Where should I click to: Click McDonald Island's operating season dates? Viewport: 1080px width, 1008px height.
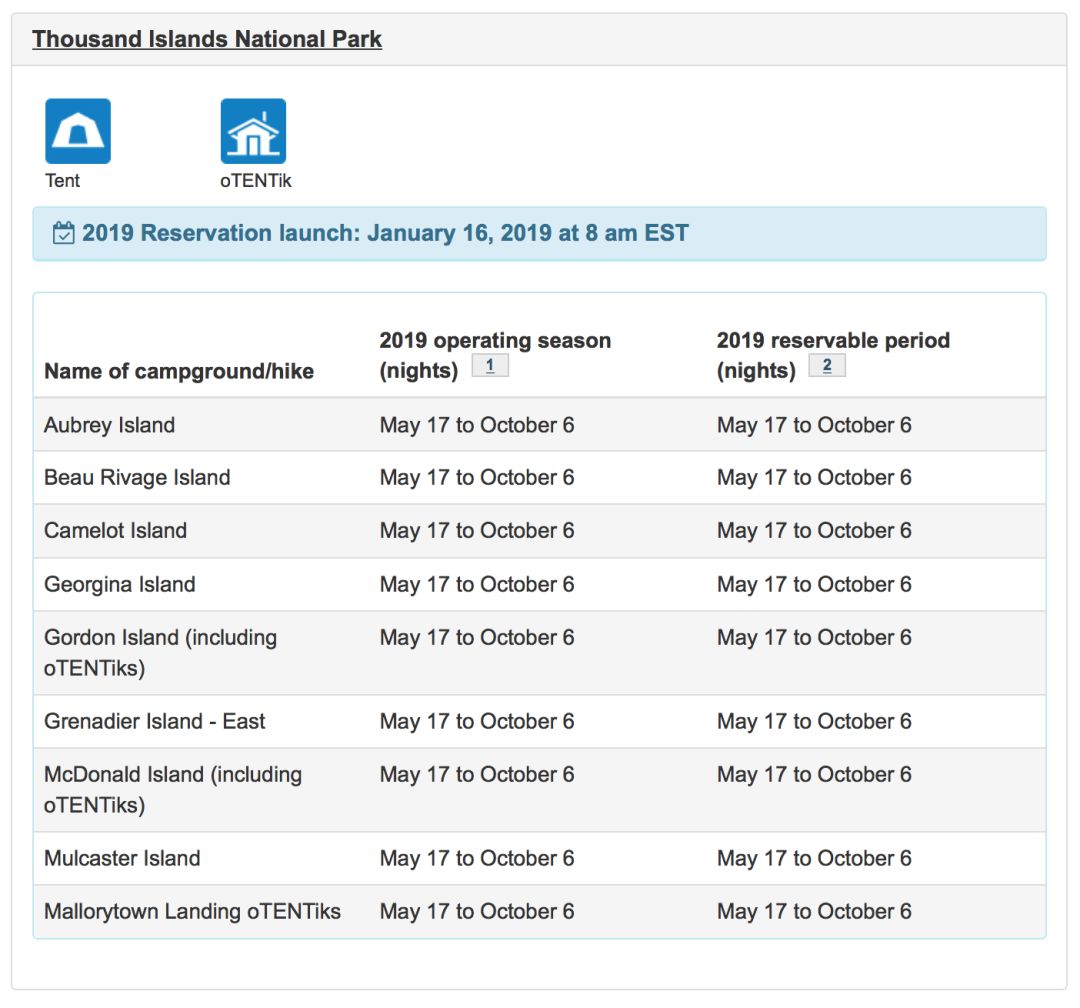point(477,774)
